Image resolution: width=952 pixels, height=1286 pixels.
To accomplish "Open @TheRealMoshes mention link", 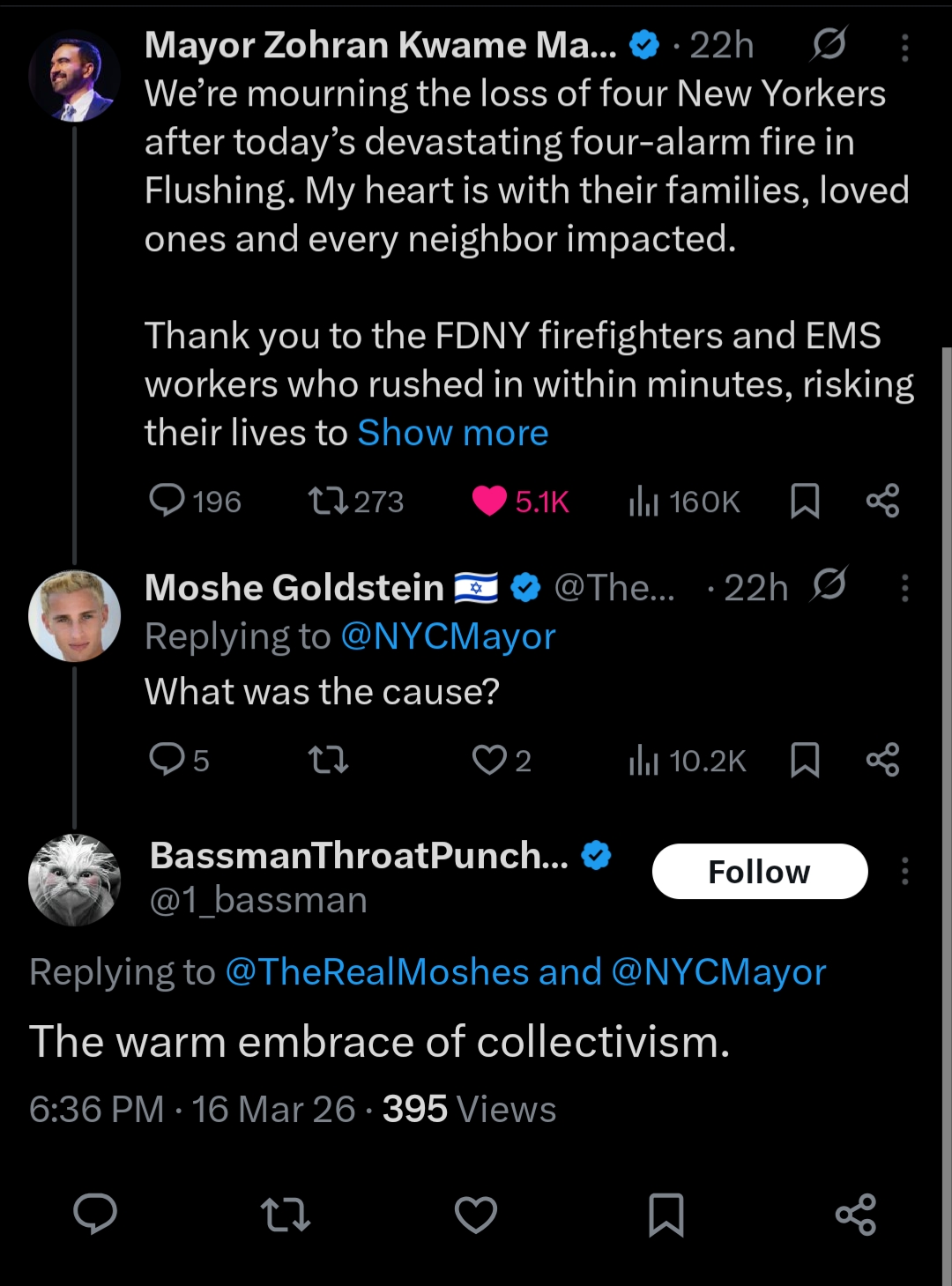I will click(378, 971).
